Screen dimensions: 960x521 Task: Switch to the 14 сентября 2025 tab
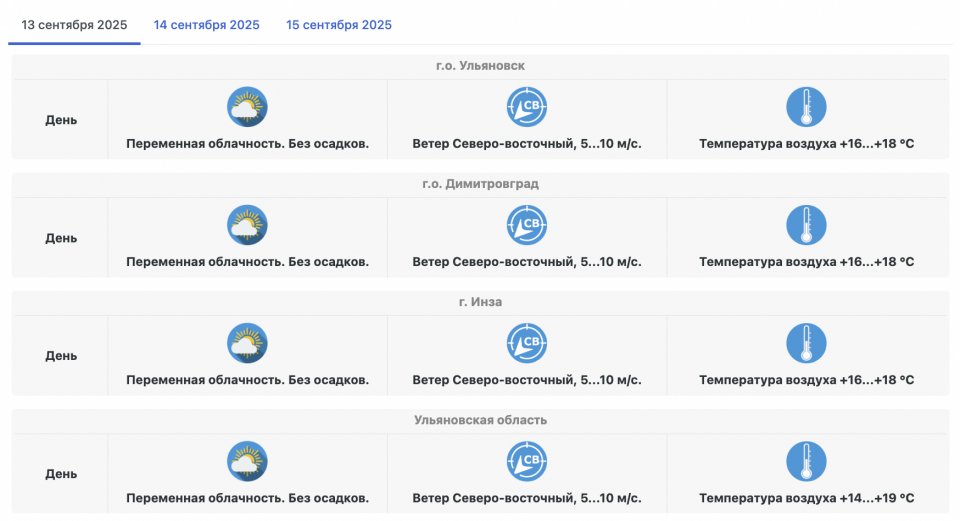(x=206, y=25)
